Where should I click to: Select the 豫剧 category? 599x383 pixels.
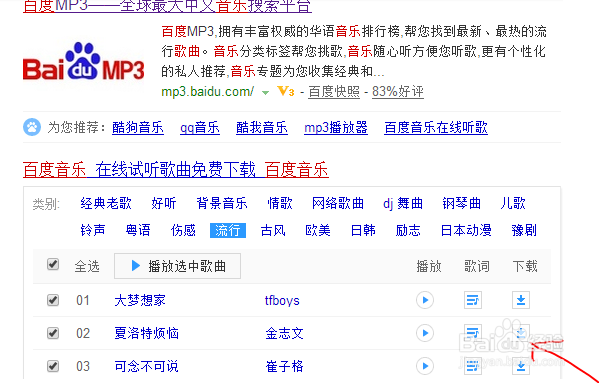tap(524, 230)
